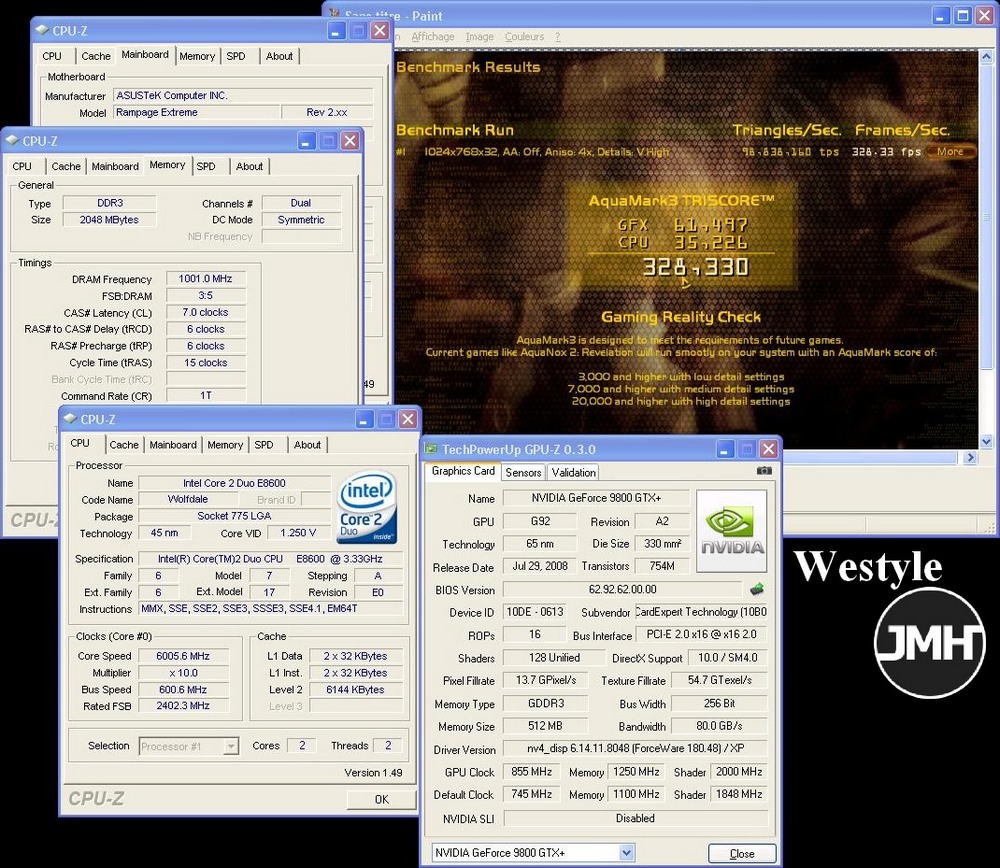This screenshot has height=868, width=1000.
Task: Switch to Validation tab in GPU-Z
Action: [x=573, y=472]
